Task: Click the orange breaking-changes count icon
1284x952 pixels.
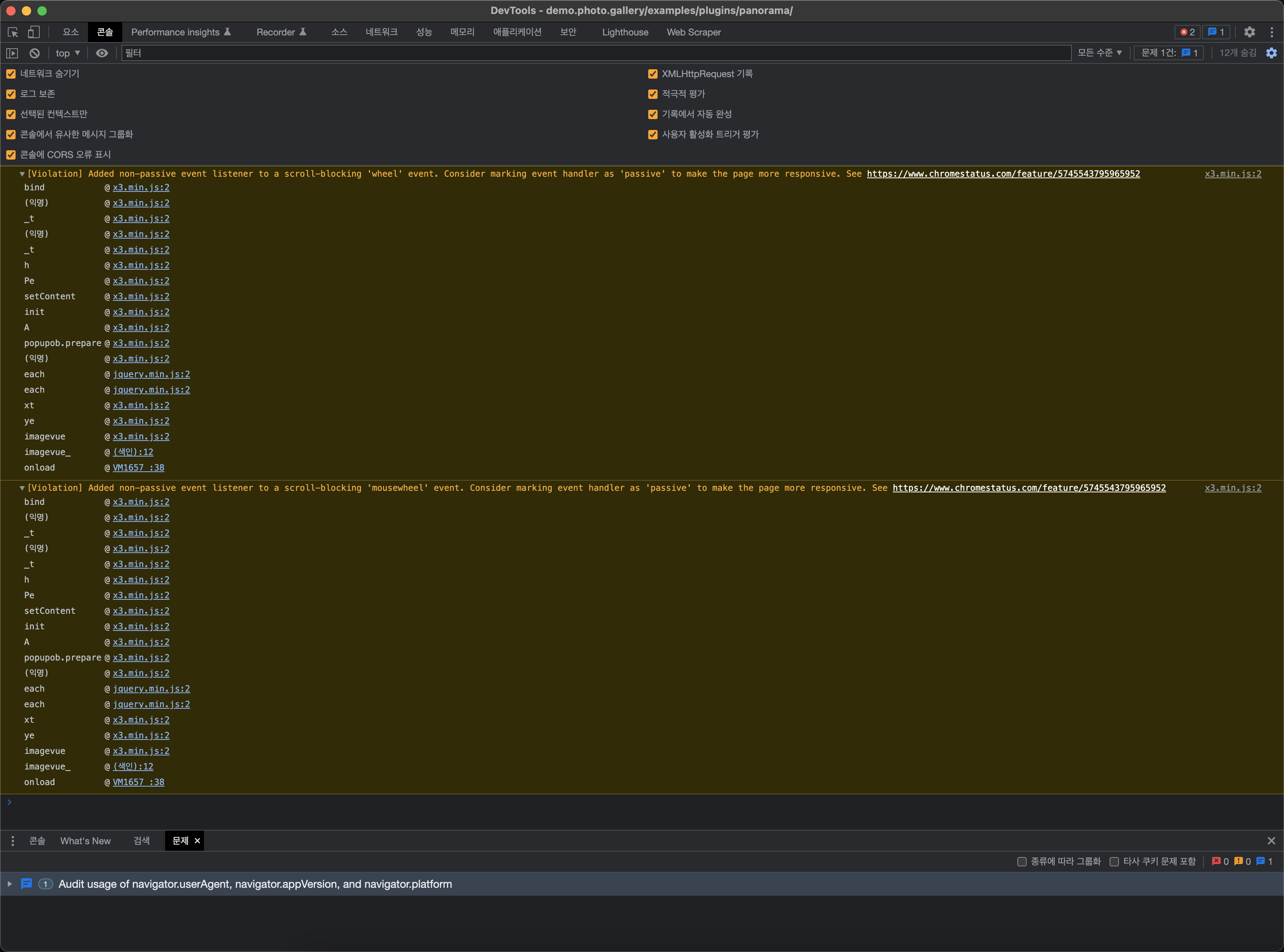Action: [x=1238, y=861]
